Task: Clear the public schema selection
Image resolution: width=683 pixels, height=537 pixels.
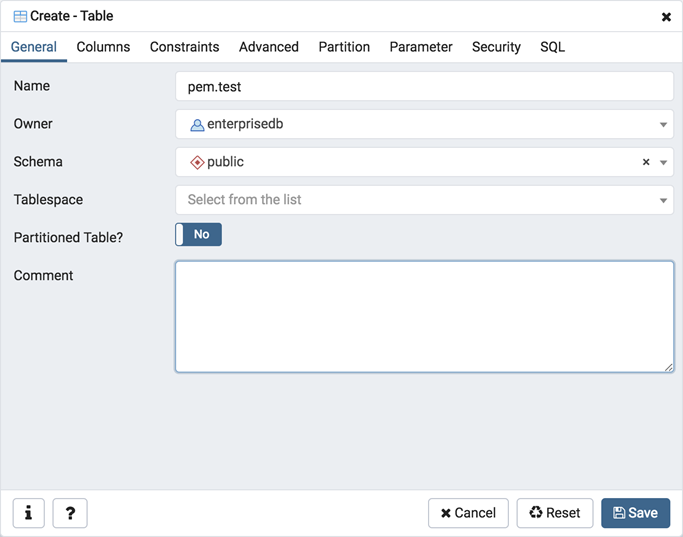Action: tap(646, 162)
